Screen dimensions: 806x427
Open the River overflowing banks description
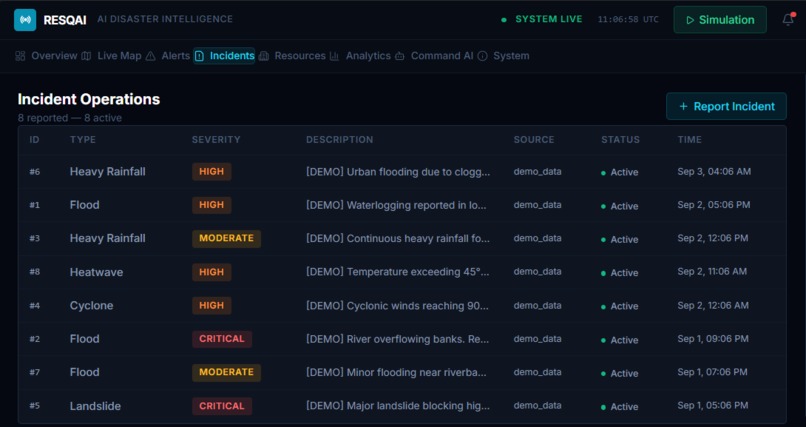coord(397,339)
